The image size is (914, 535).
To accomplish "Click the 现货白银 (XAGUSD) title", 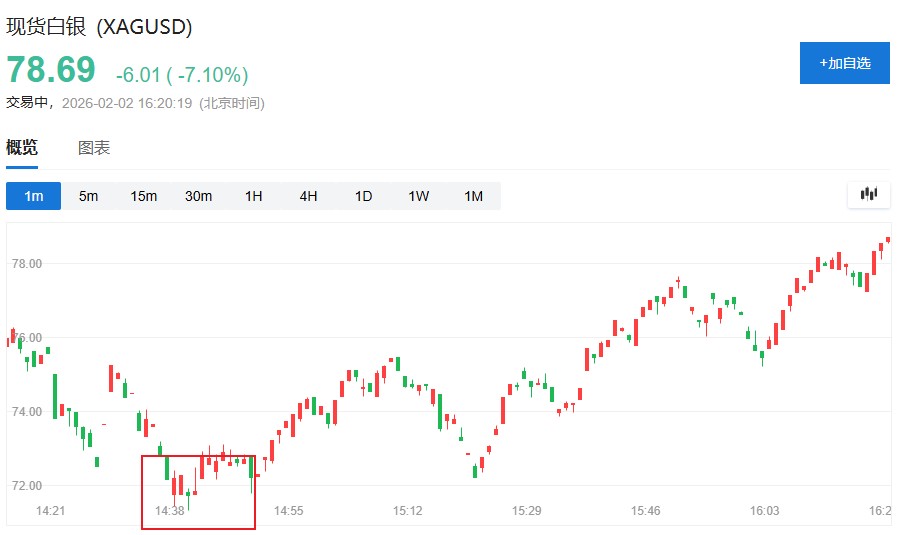I will (x=100, y=27).
